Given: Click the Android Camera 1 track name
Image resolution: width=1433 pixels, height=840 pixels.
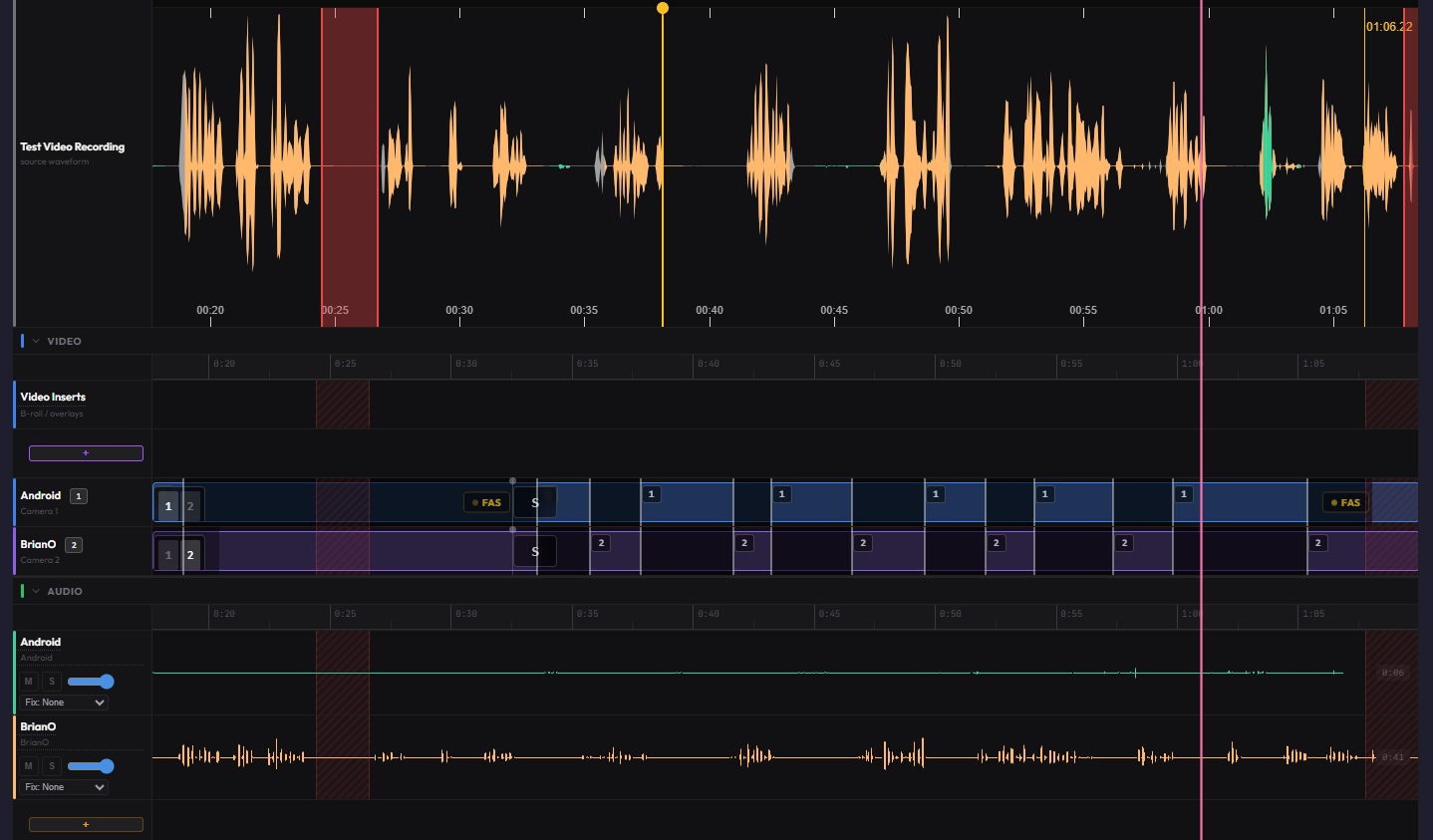Looking at the screenshot, I should pos(41,495).
